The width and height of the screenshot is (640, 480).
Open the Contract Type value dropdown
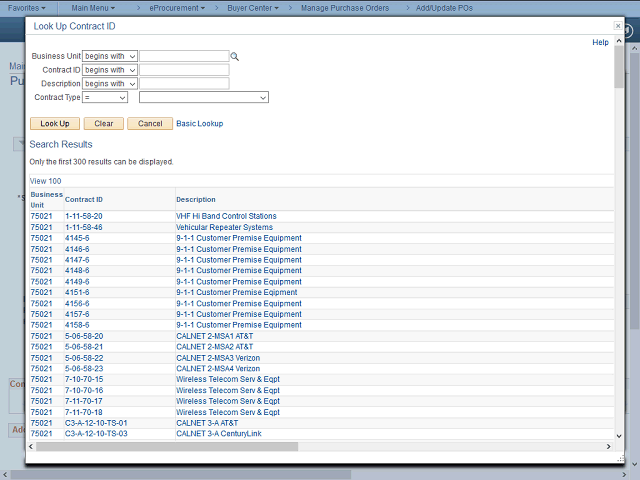coord(204,98)
